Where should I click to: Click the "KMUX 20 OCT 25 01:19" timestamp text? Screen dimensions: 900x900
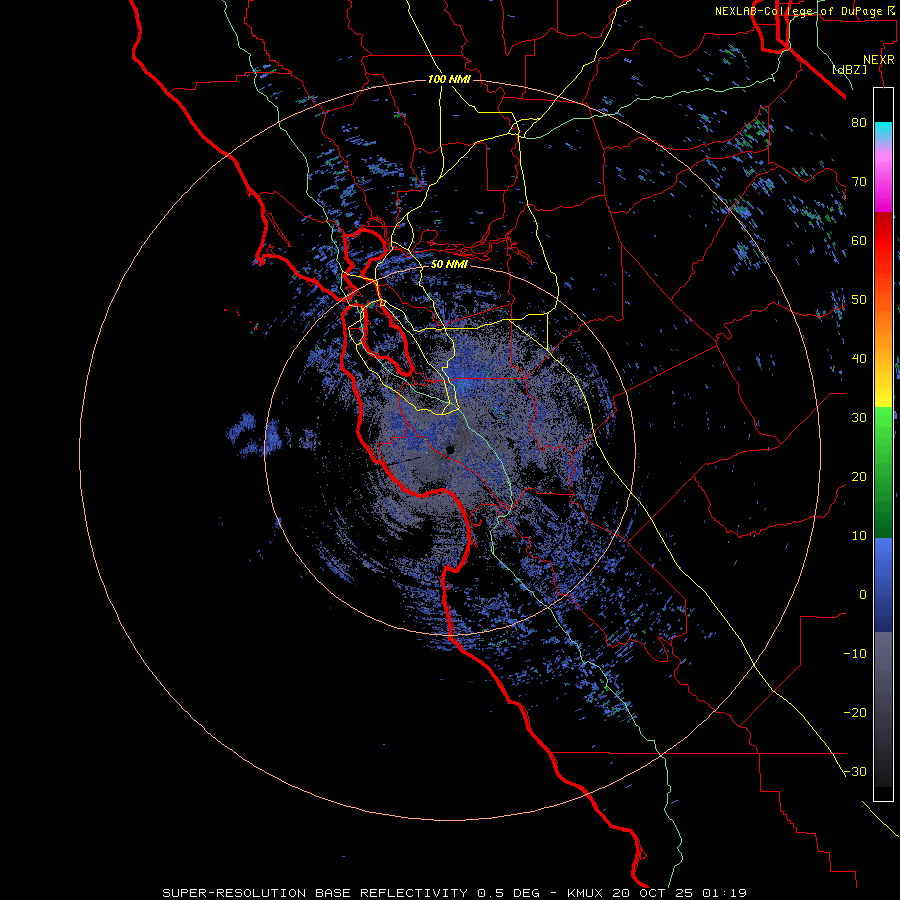[657, 893]
